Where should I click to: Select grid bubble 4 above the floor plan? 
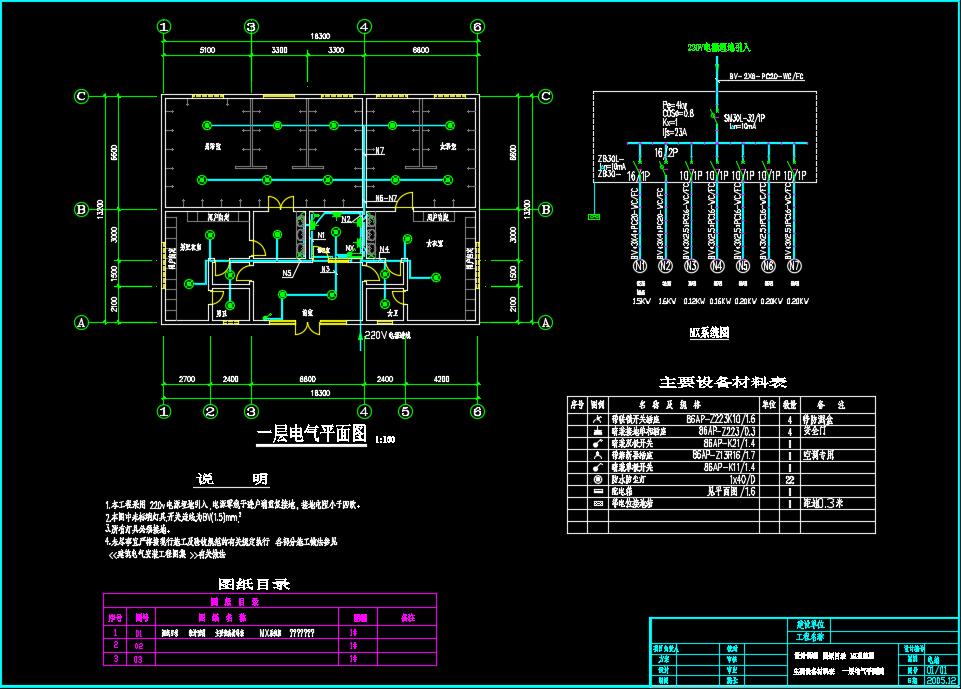364,26
